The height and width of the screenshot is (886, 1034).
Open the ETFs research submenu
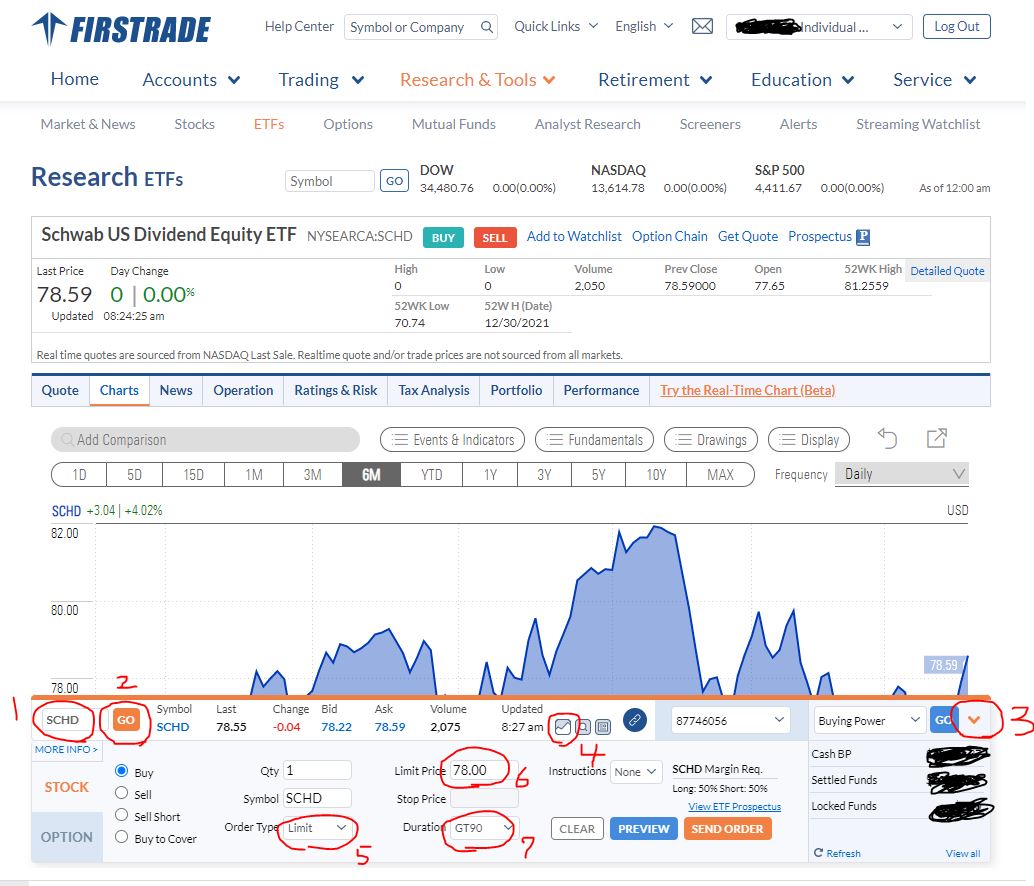tap(269, 124)
